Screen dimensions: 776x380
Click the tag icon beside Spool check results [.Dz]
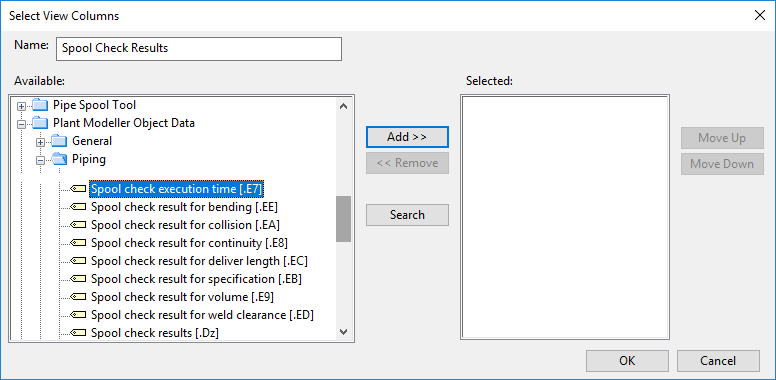pos(78,333)
